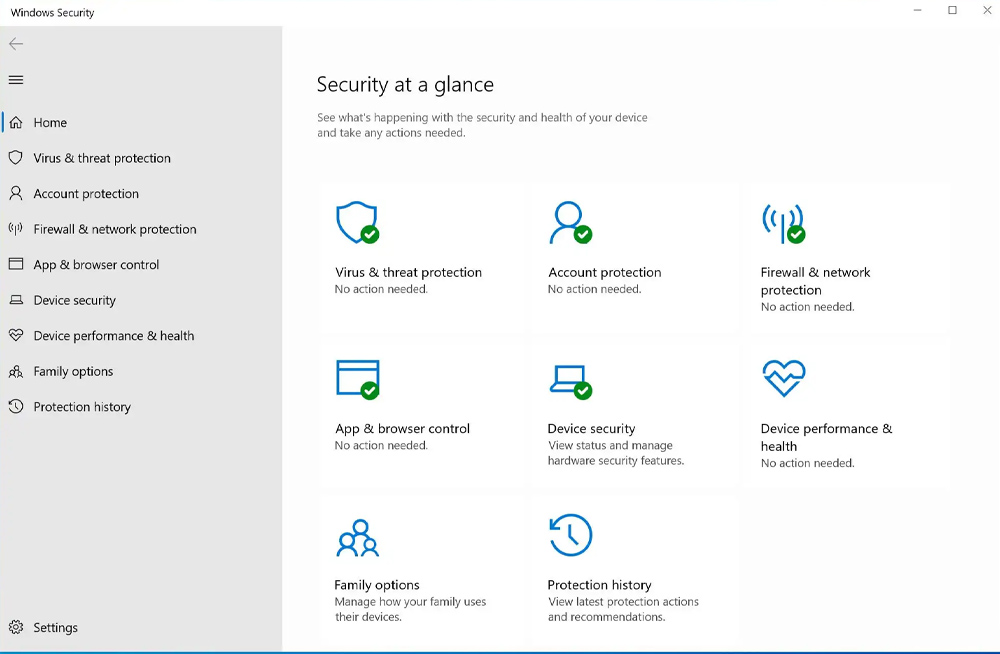Open Account protection from sidebar

coord(86,194)
